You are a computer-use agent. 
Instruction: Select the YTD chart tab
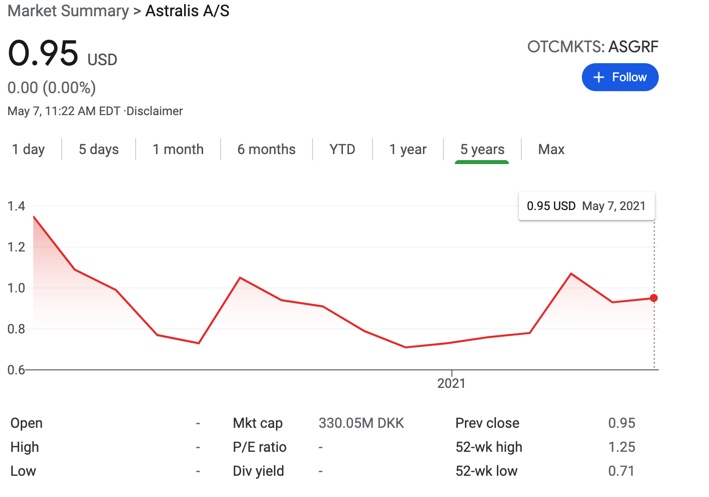(x=342, y=149)
